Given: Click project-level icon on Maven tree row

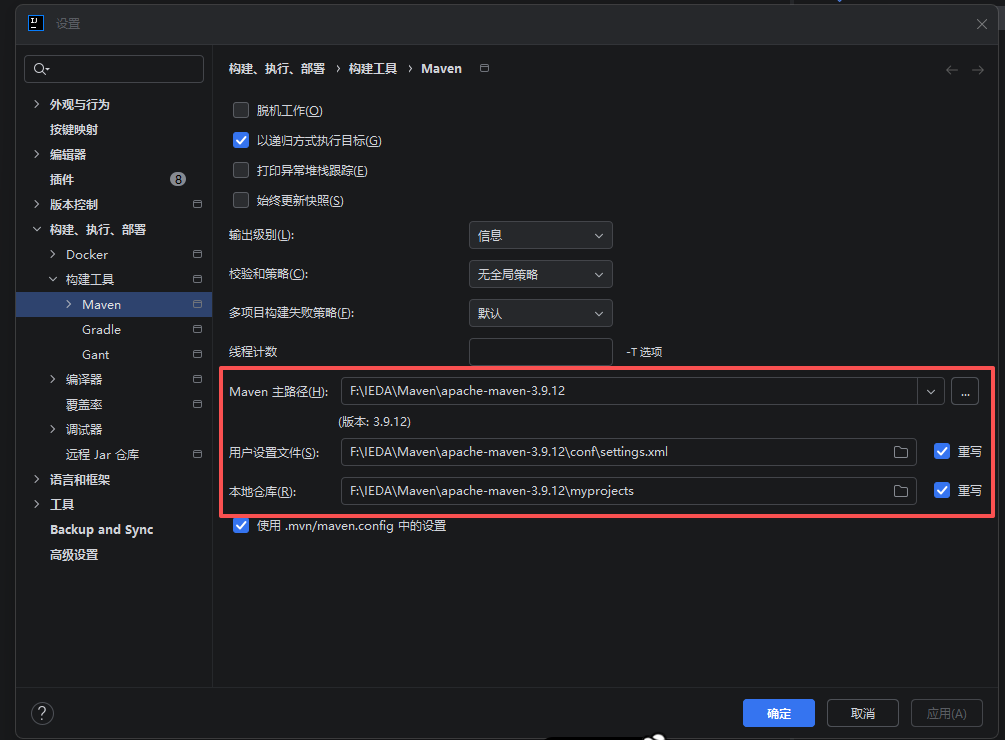Looking at the screenshot, I should coord(197,304).
